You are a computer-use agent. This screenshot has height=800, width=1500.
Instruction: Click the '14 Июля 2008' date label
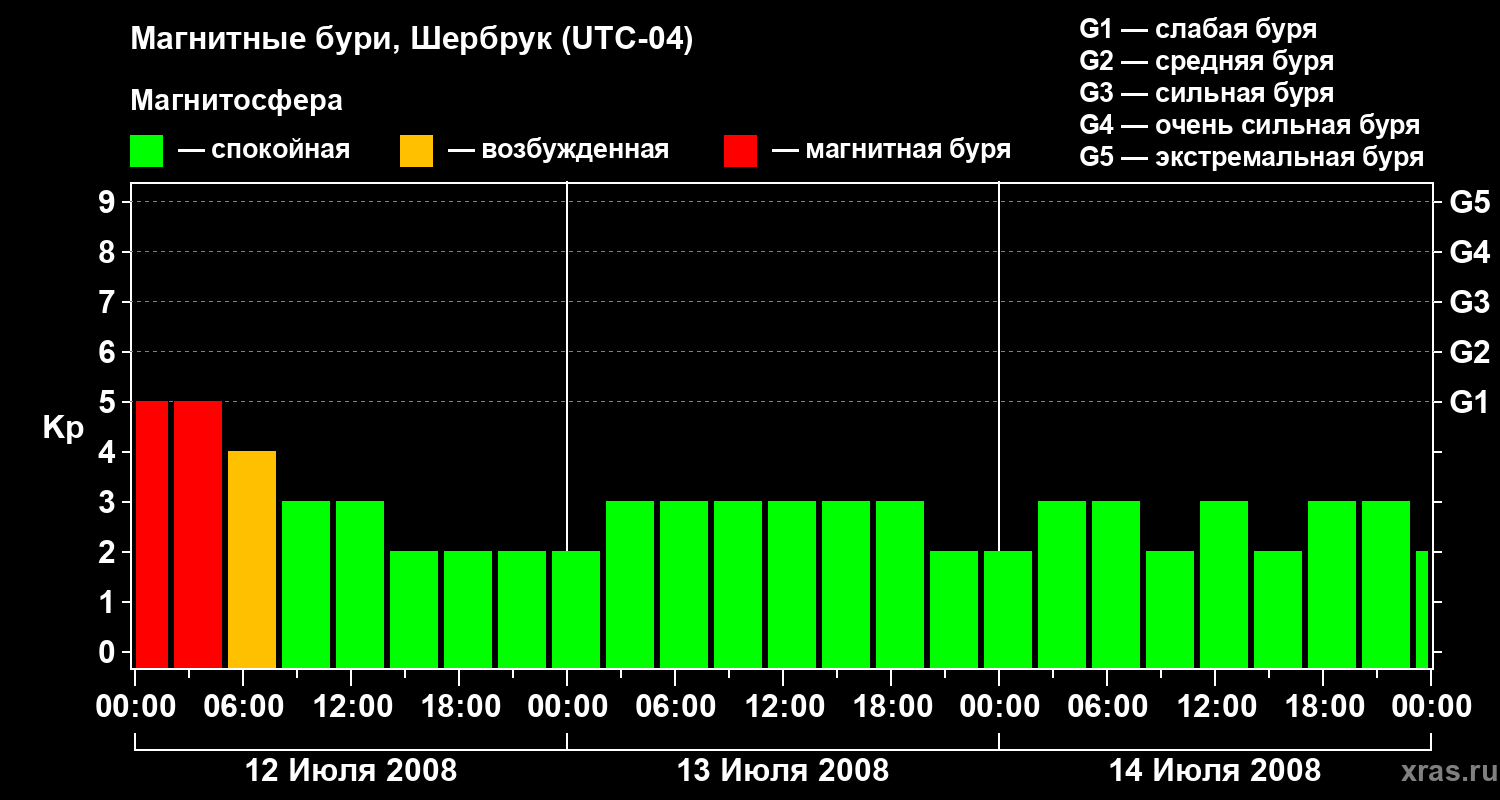1215,771
